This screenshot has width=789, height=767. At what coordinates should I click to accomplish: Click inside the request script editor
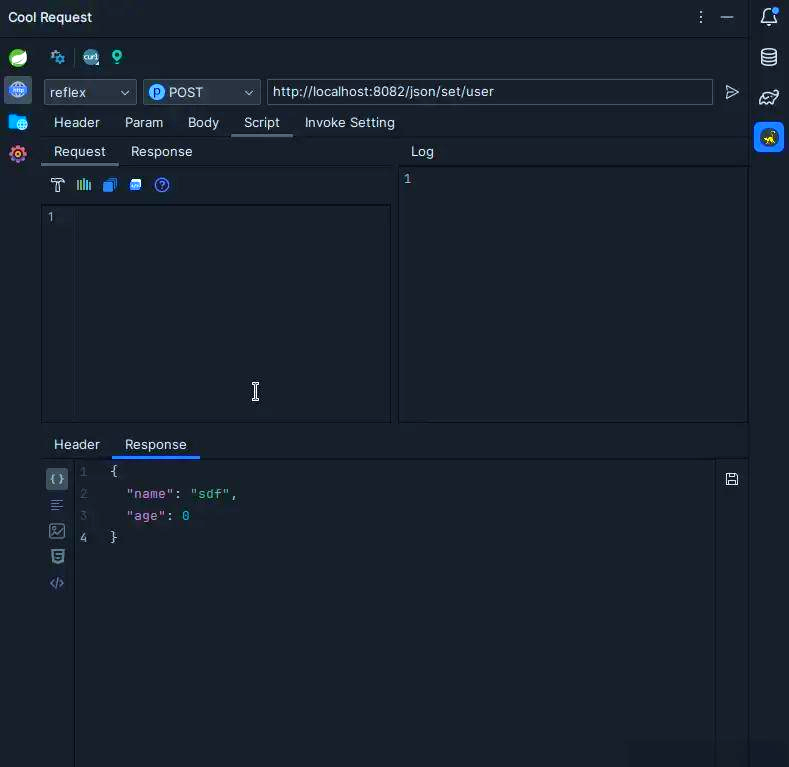tap(232, 314)
